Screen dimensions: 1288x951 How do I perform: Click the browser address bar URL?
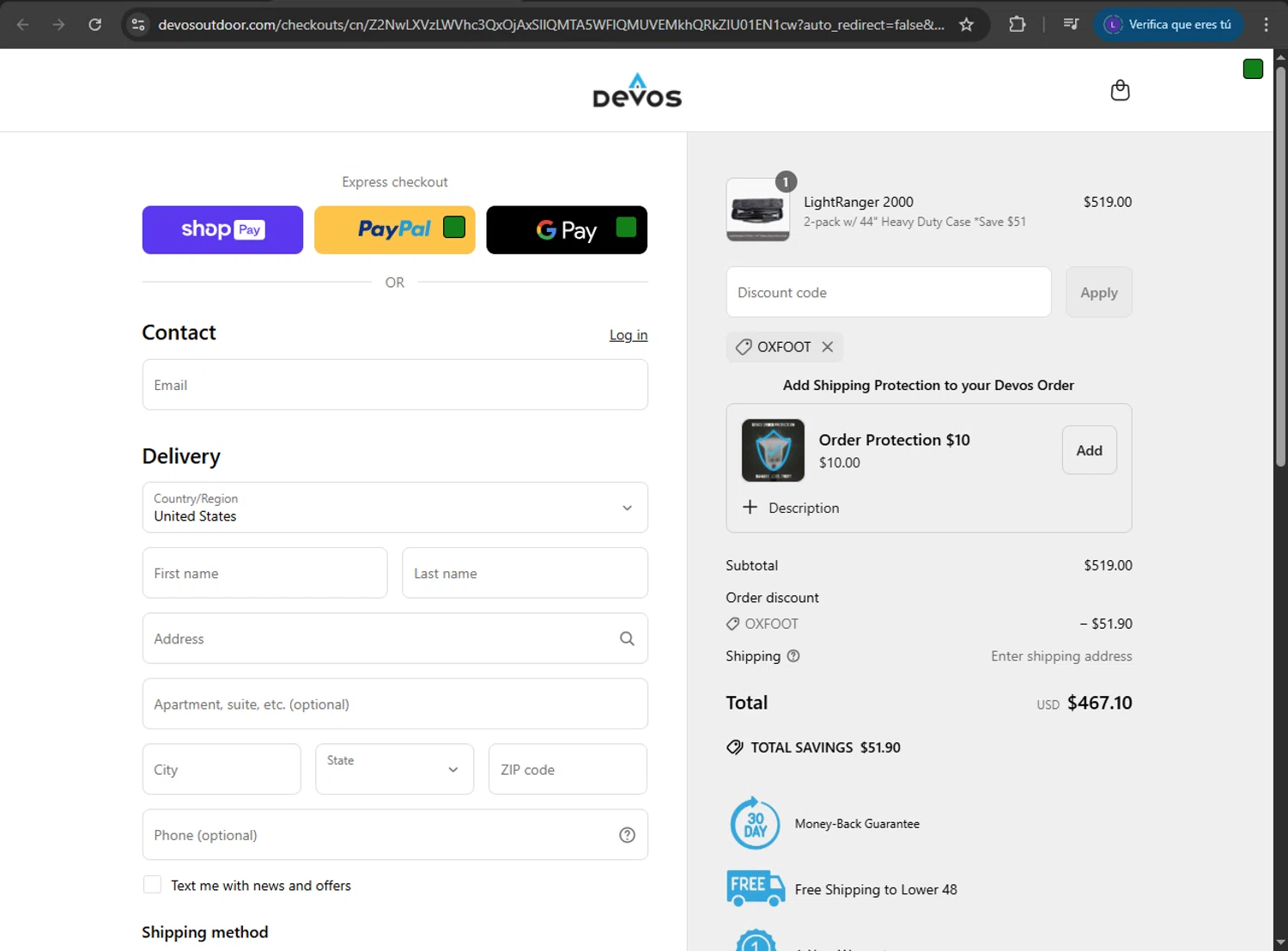(551, 25)
